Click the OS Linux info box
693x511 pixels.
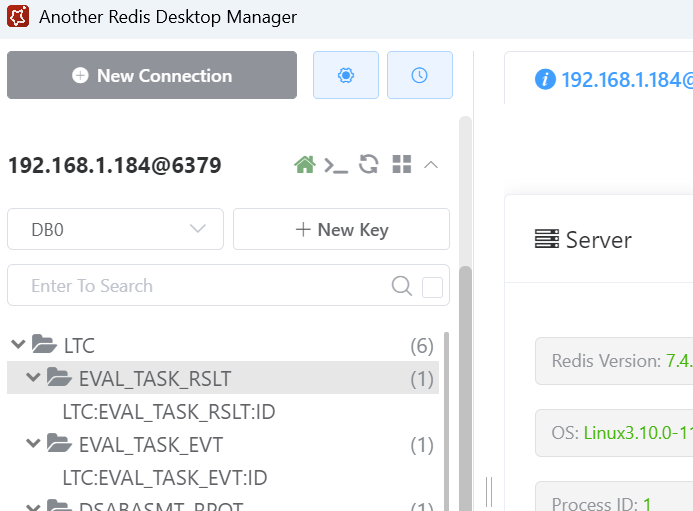tap(614, 433)
